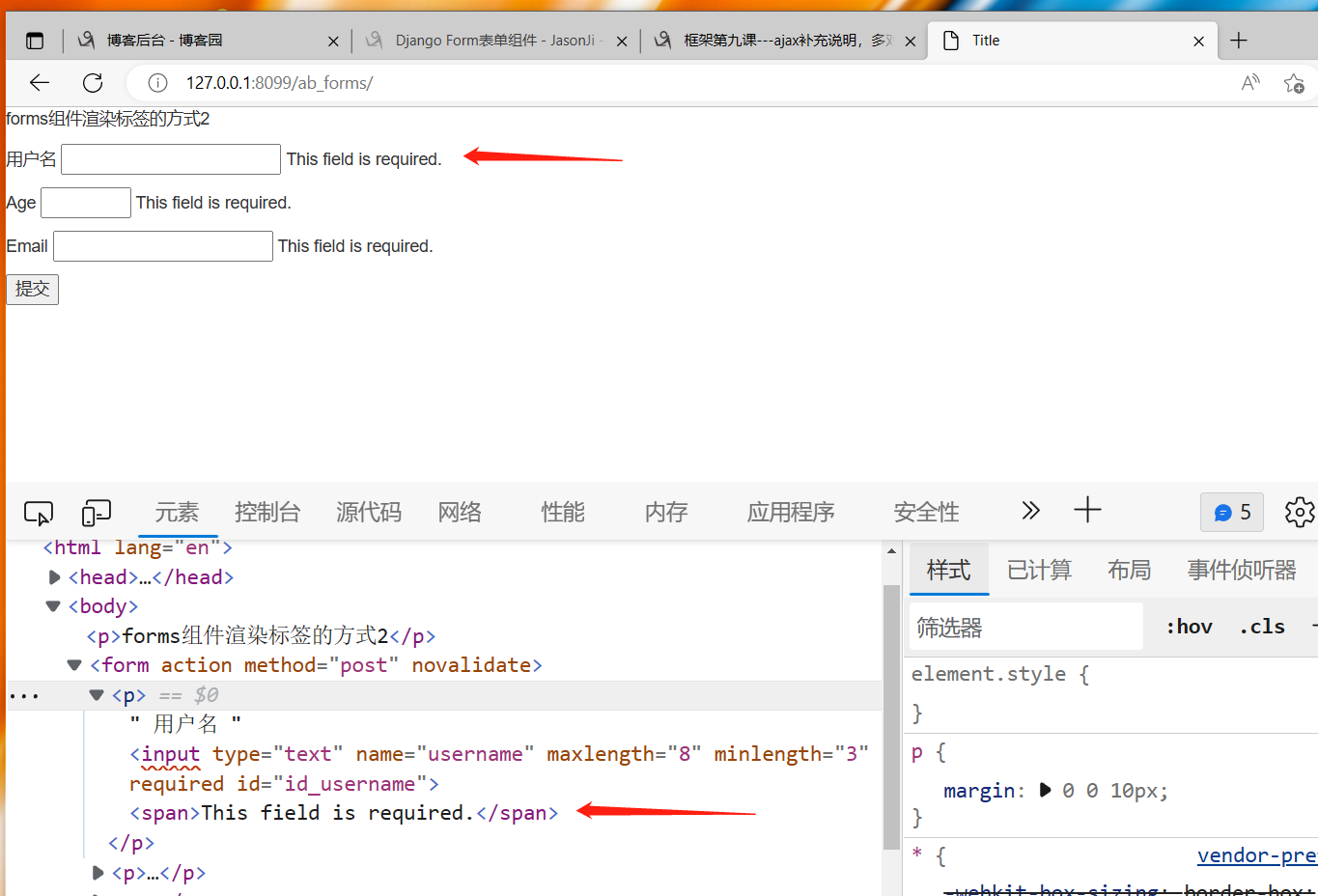Close the 框架第九课 tab
Image resolution: width=1318 pixels, height=896 pixels.
[910, 42]
